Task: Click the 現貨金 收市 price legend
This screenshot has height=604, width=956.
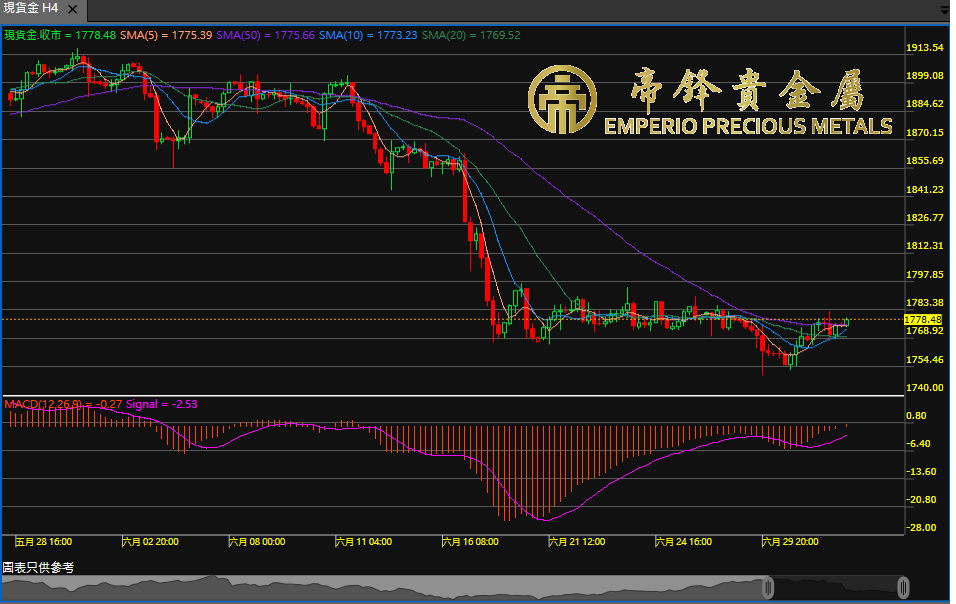Action: 60,35
